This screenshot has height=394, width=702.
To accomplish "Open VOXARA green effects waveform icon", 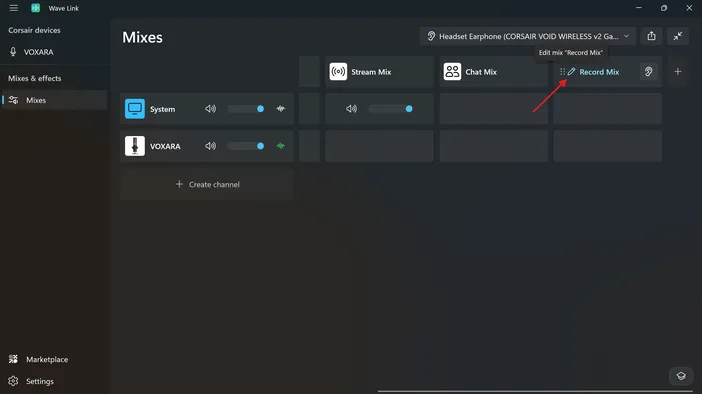I will pyautogui.click(x=280, y=146).
